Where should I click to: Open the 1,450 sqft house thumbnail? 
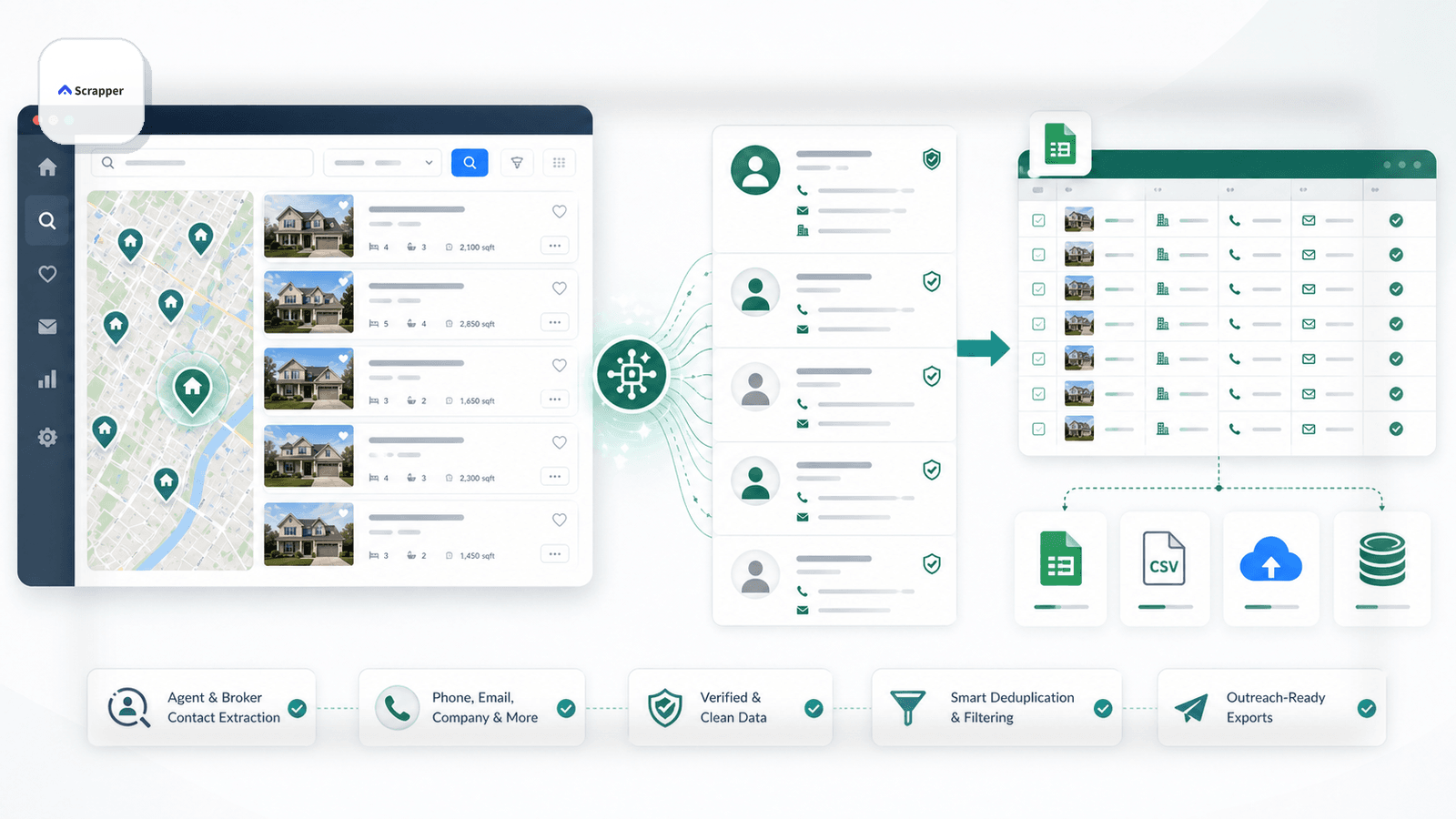pyautogui.click(x=308, y=534)
